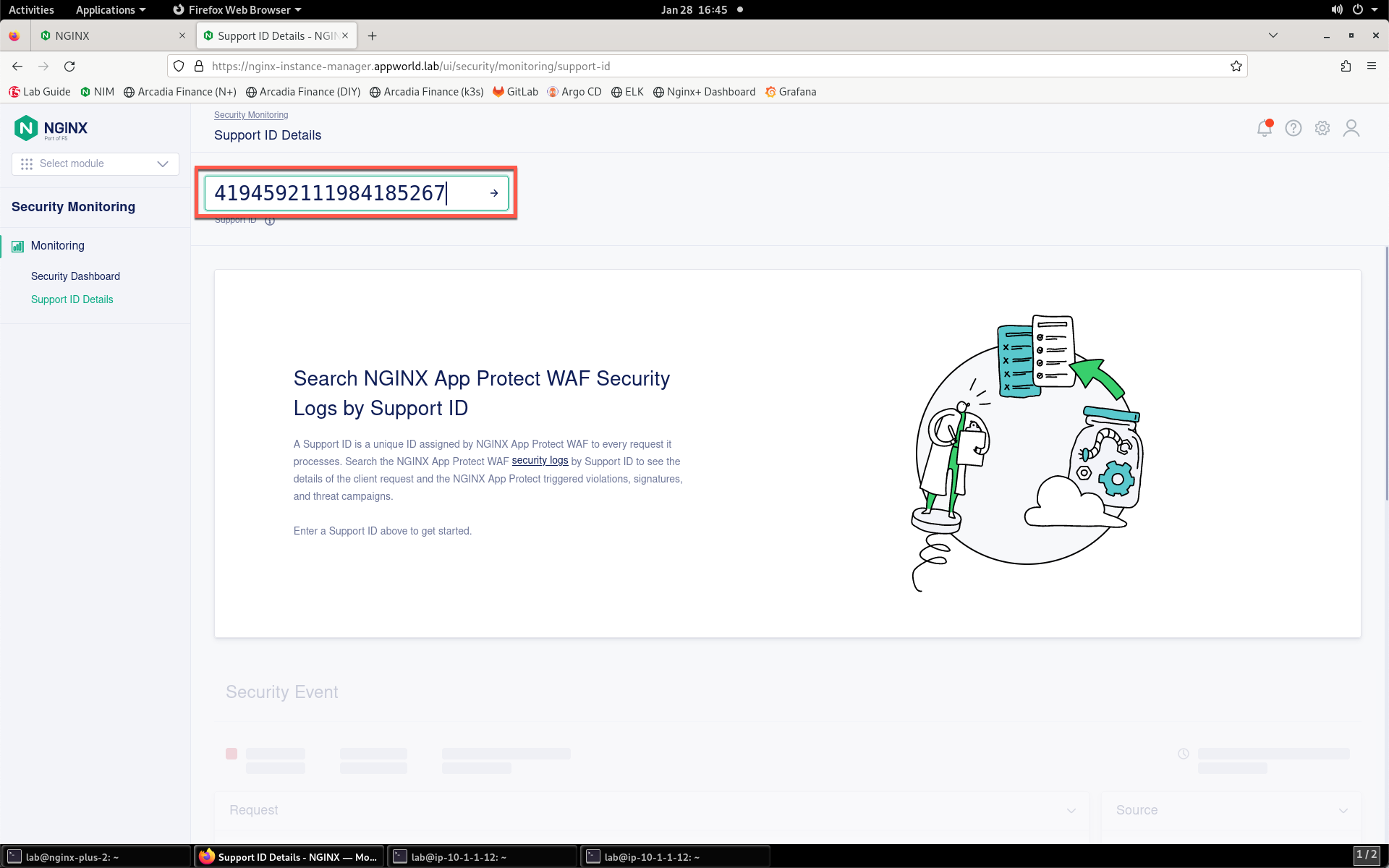Viewport: 1389px width, 868px height.
Task: Open the list all tabs dropdown
Action: (1273, 35)
